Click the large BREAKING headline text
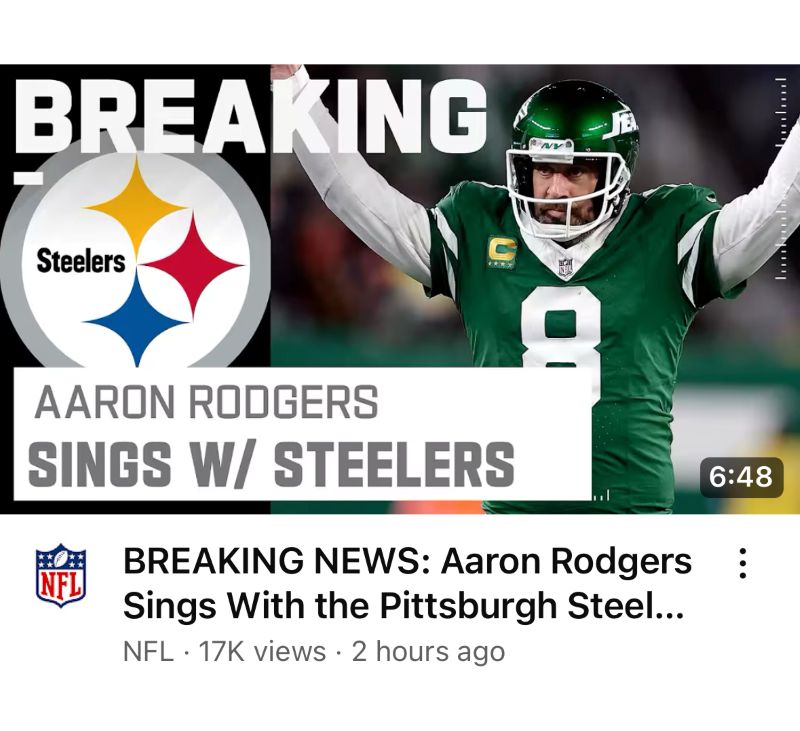This screenshot has height=731, width=800. [x=252, y=116]
